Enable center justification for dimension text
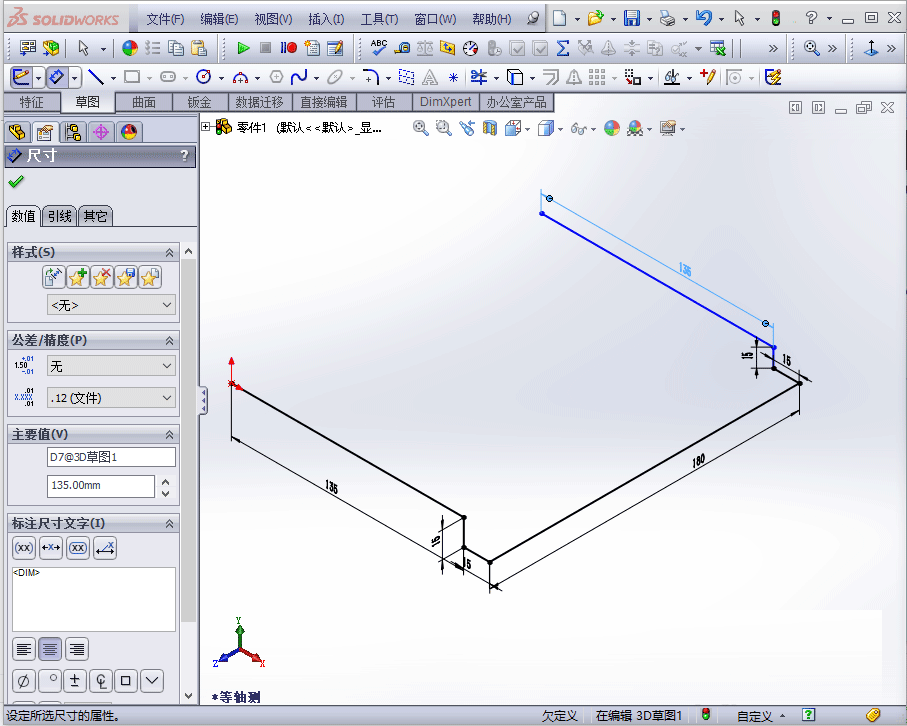Viewport: 907px width, 726px height. click(x=50, y=649)
